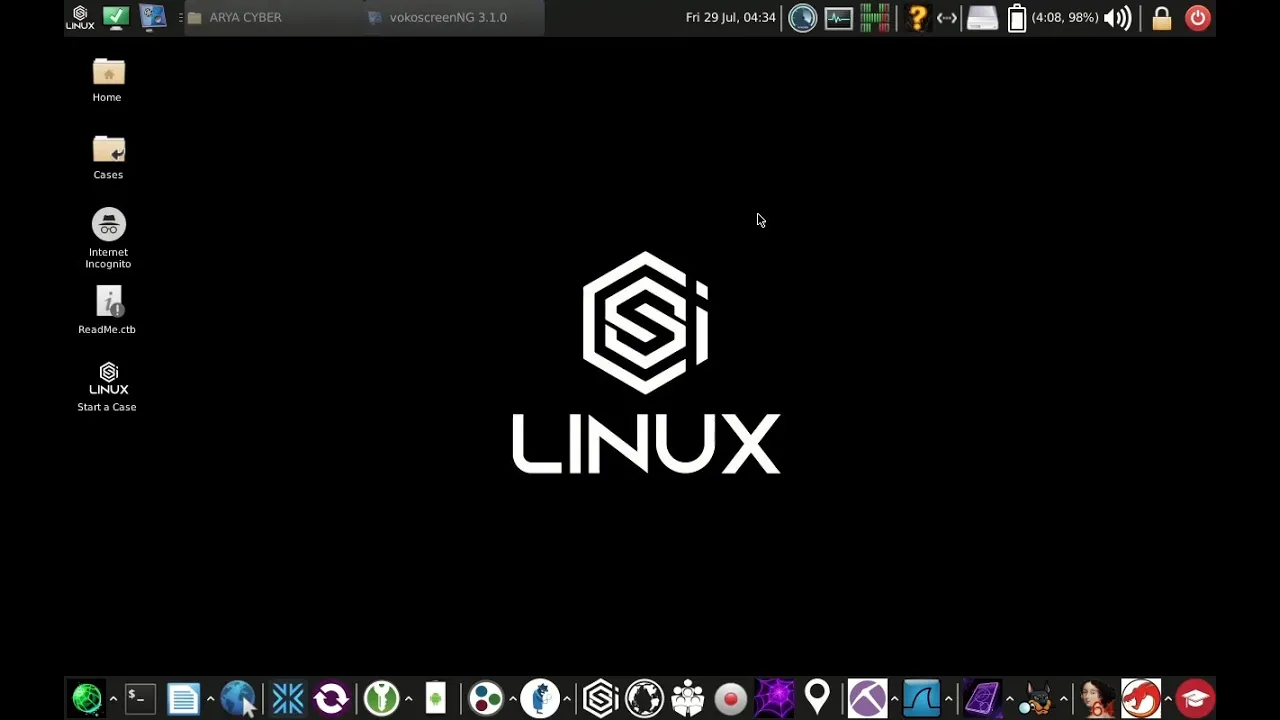Lock the screen with the padlock icon

coord(1161,17)
